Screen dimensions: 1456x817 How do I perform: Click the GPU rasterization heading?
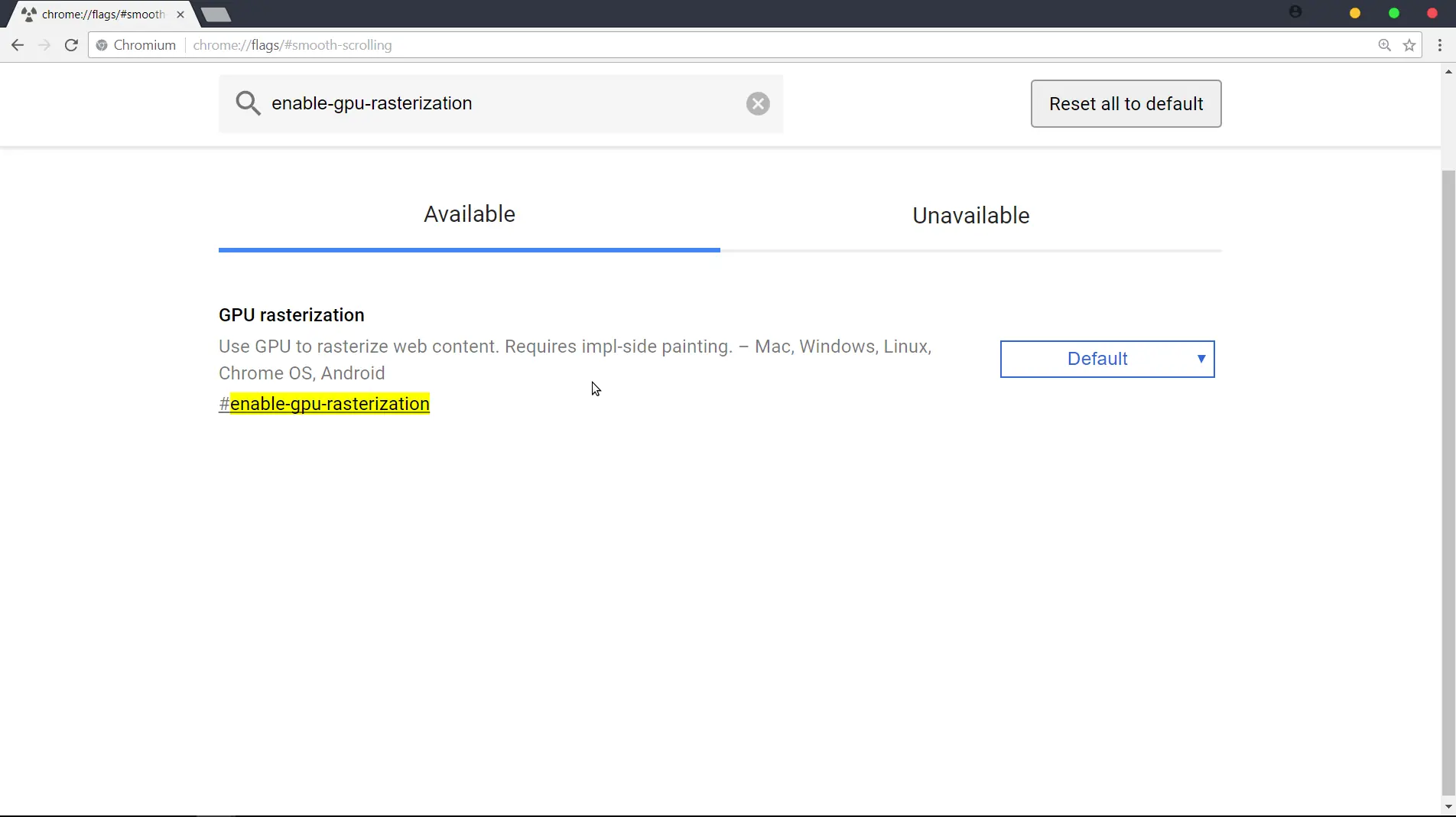coord(291,315)
